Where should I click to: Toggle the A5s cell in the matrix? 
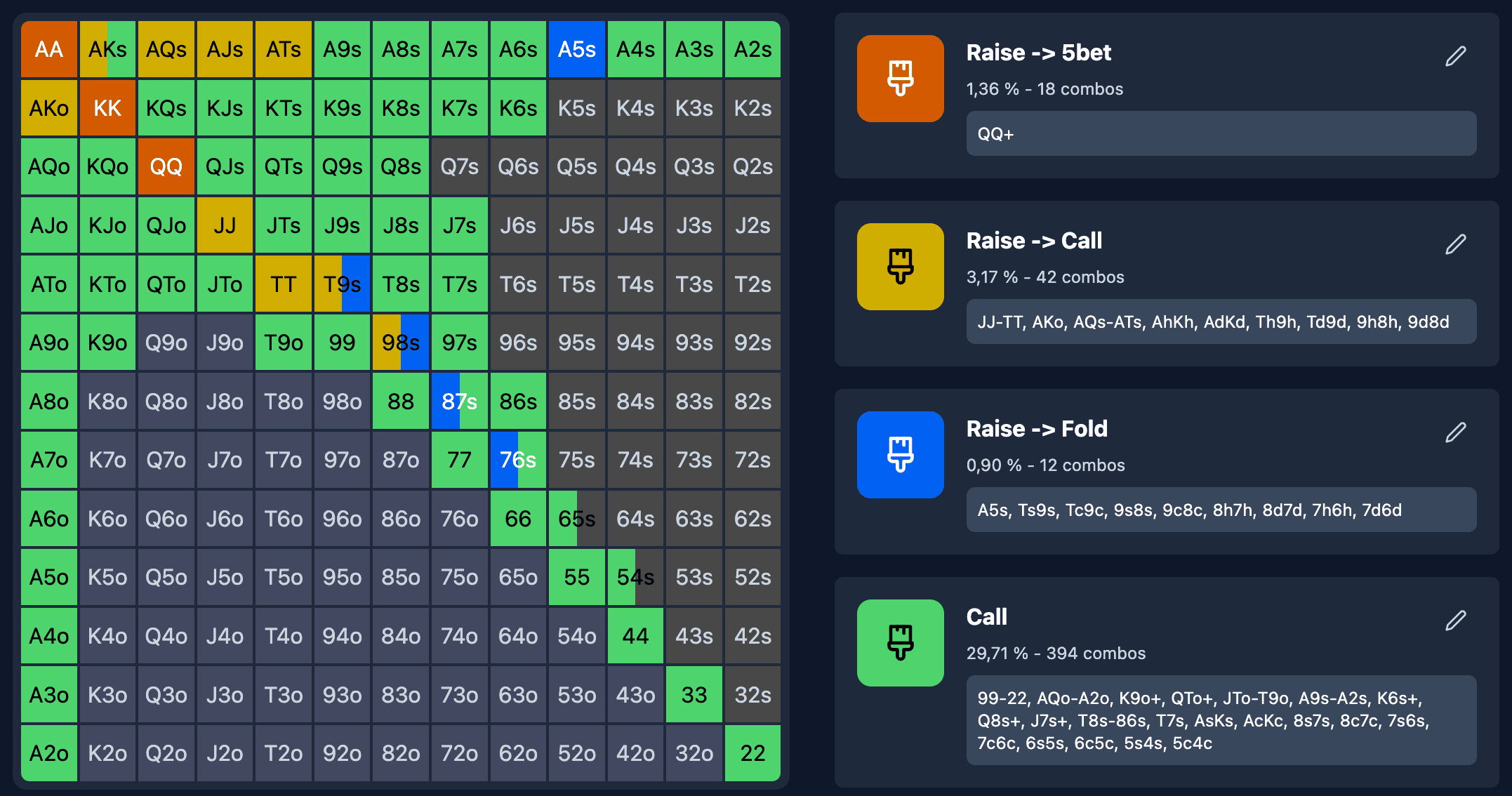click(x=576, y=49)
